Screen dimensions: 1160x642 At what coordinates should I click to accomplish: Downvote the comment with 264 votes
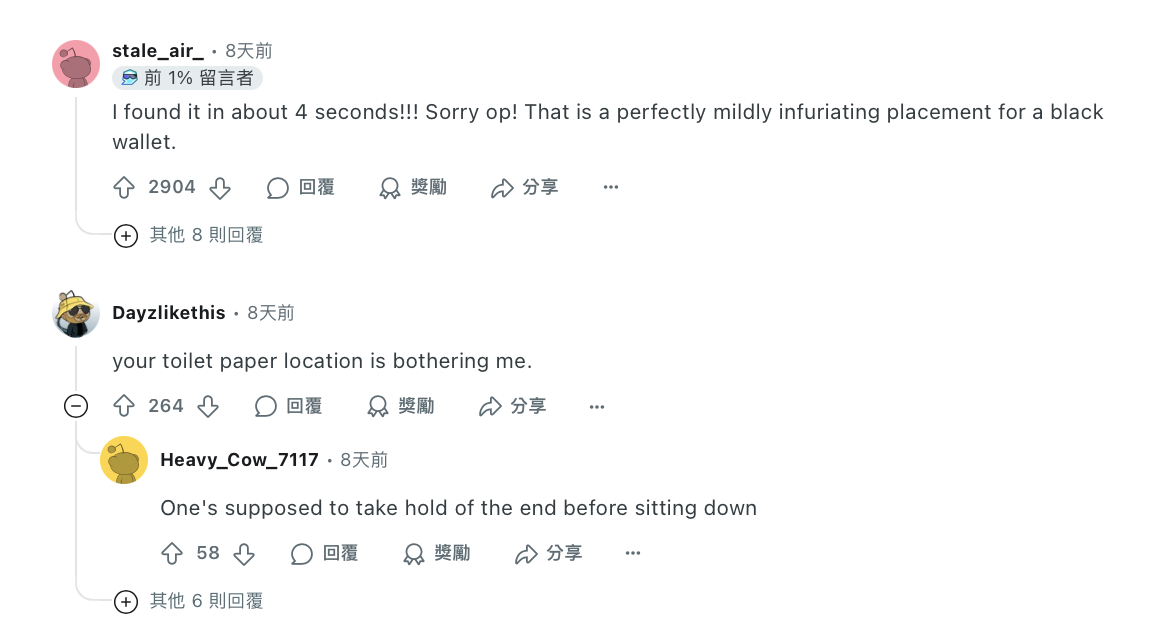click(208, 406)
